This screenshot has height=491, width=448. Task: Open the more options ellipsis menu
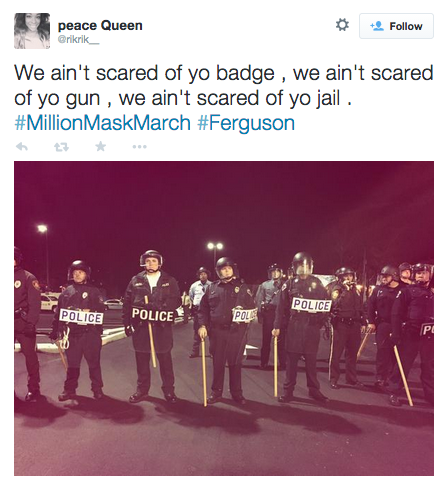pyautogui.click(x=139, y=147)
